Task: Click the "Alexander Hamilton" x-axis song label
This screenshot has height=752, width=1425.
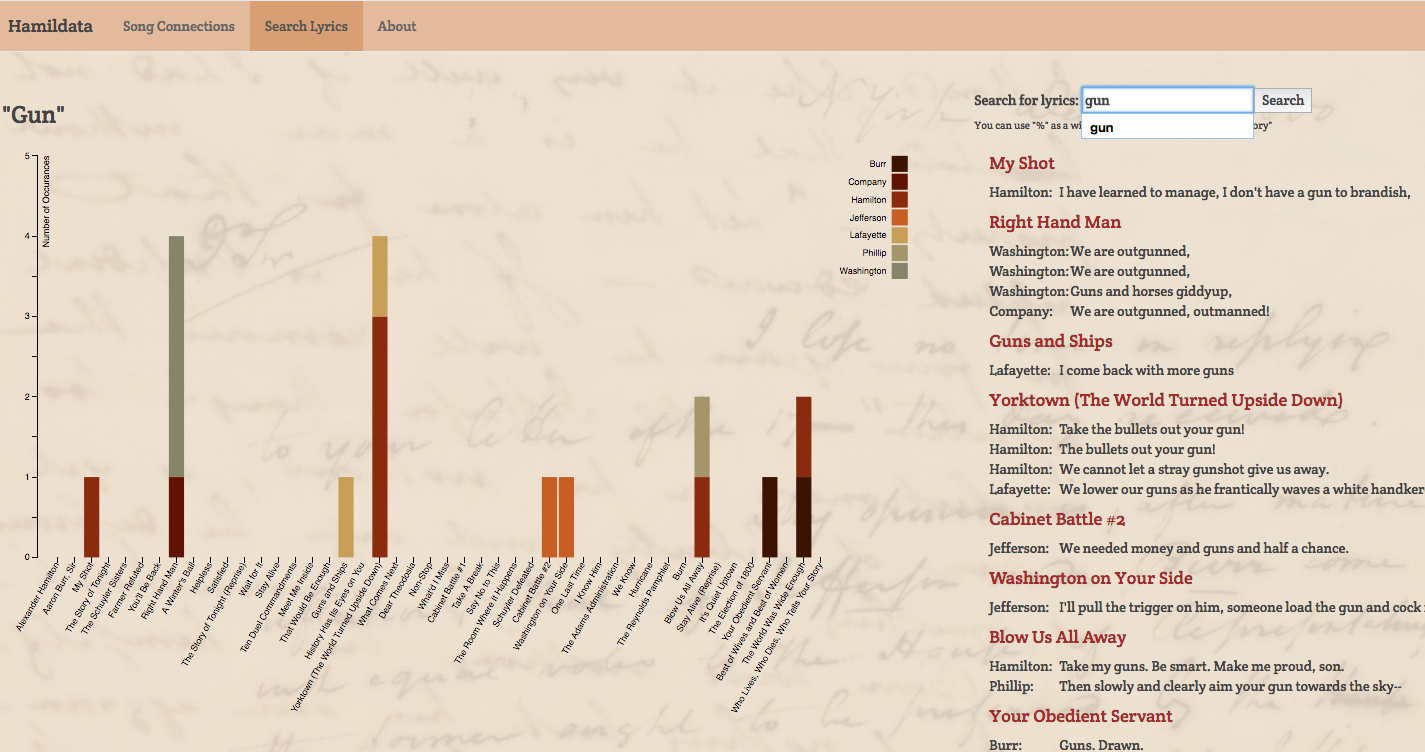Action: tap(38, 596)
